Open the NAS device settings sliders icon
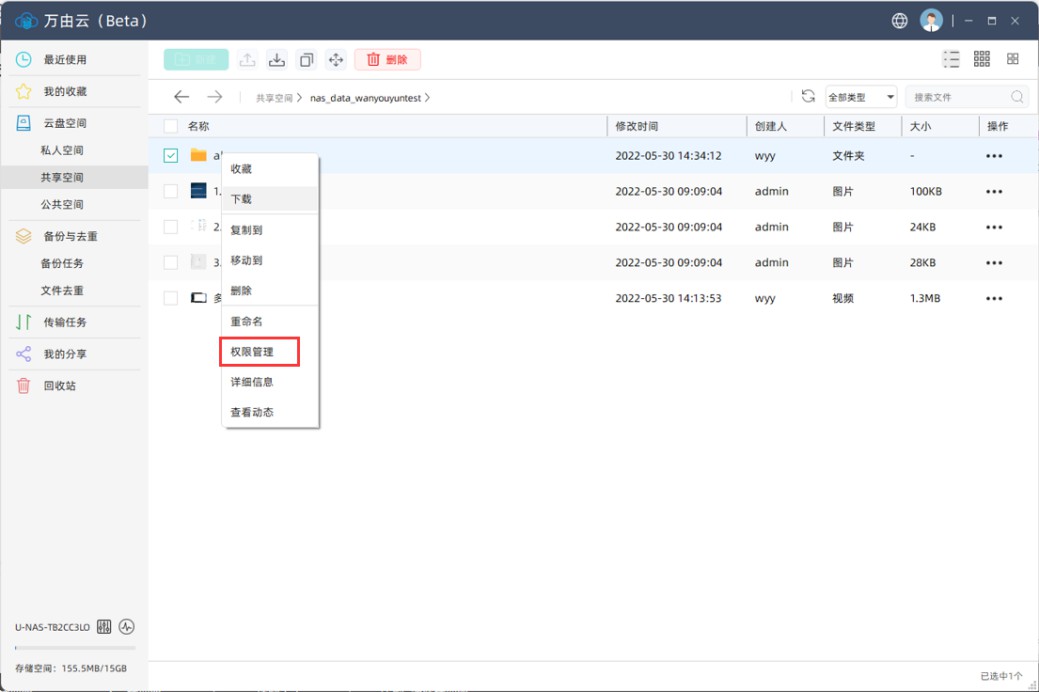The width and height of the screenshot is (1039, 692). [x=104, y=627]
